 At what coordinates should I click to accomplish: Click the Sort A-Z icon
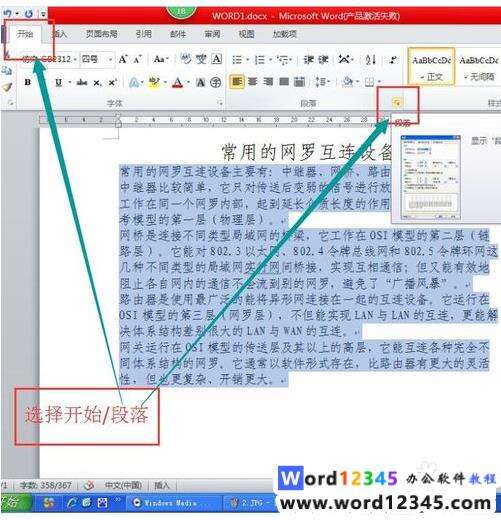[370, 60]
